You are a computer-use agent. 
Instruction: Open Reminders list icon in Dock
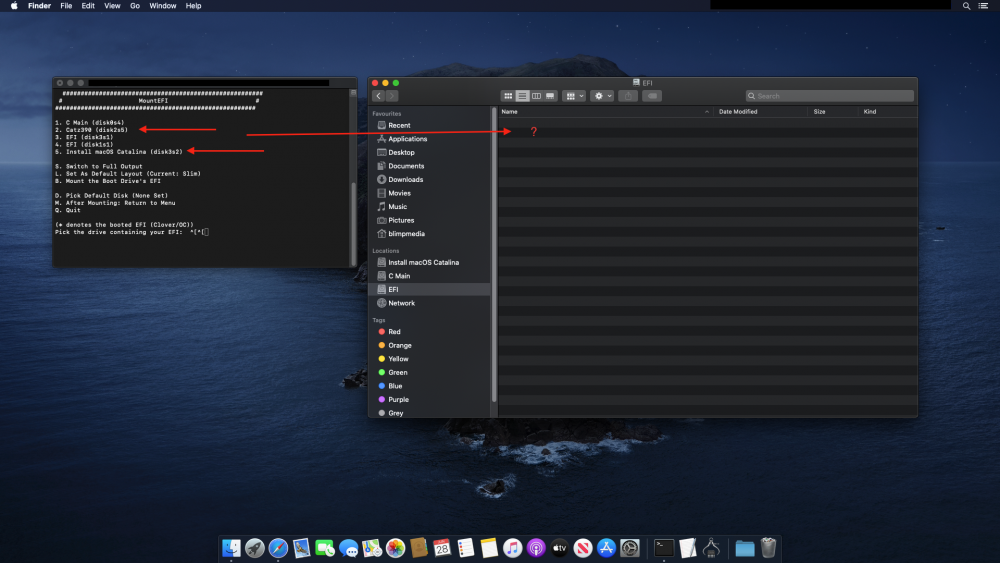(466, 548)
